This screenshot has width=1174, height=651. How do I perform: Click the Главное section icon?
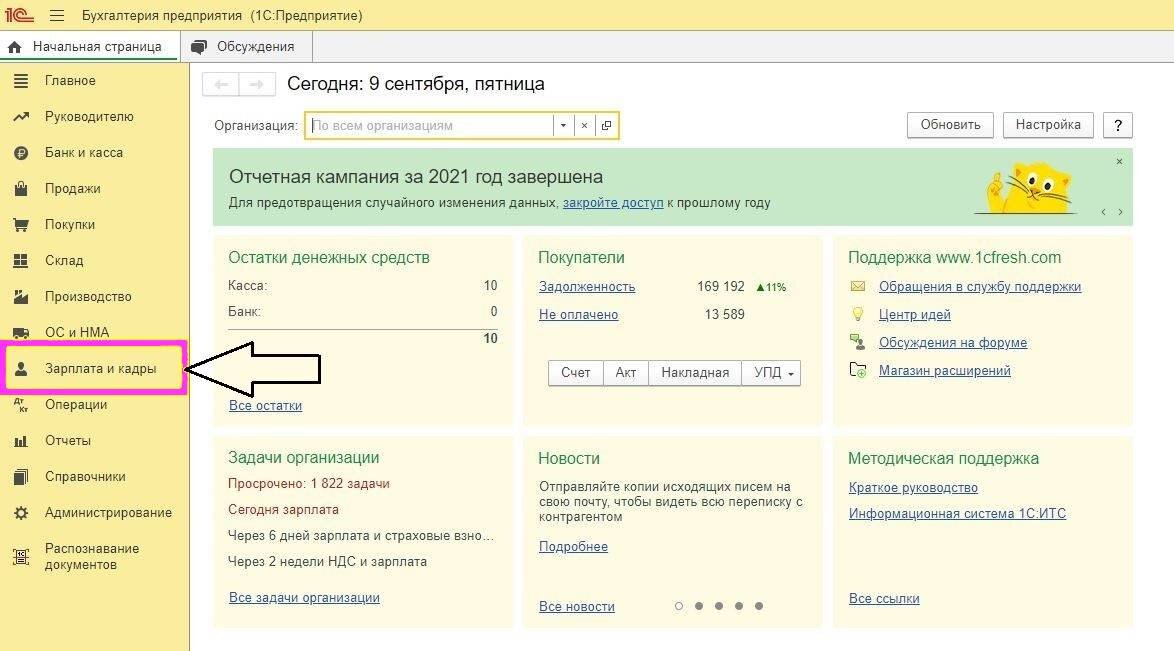21,81
